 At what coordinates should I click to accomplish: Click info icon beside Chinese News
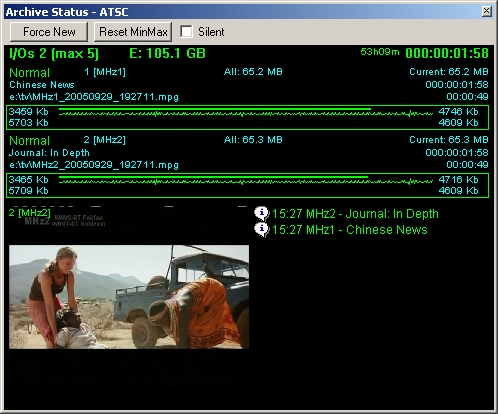(x=261, y=230)
